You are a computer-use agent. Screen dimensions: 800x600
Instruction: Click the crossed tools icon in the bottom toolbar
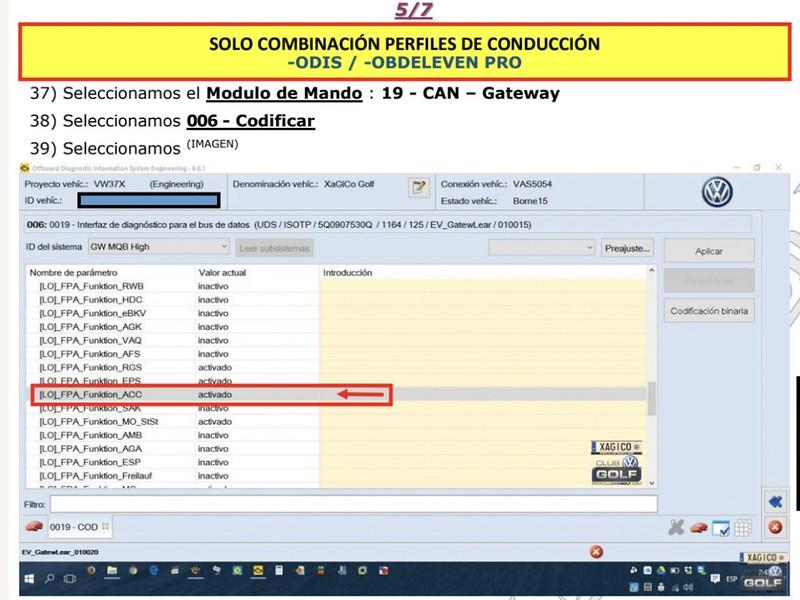coord(676,528)
